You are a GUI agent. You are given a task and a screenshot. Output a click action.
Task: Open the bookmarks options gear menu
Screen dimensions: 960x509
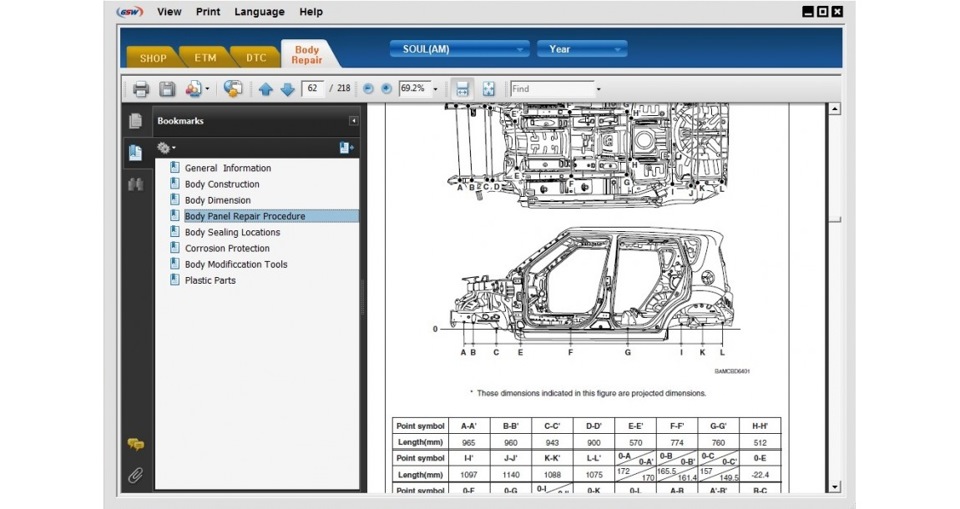[166, 148]
